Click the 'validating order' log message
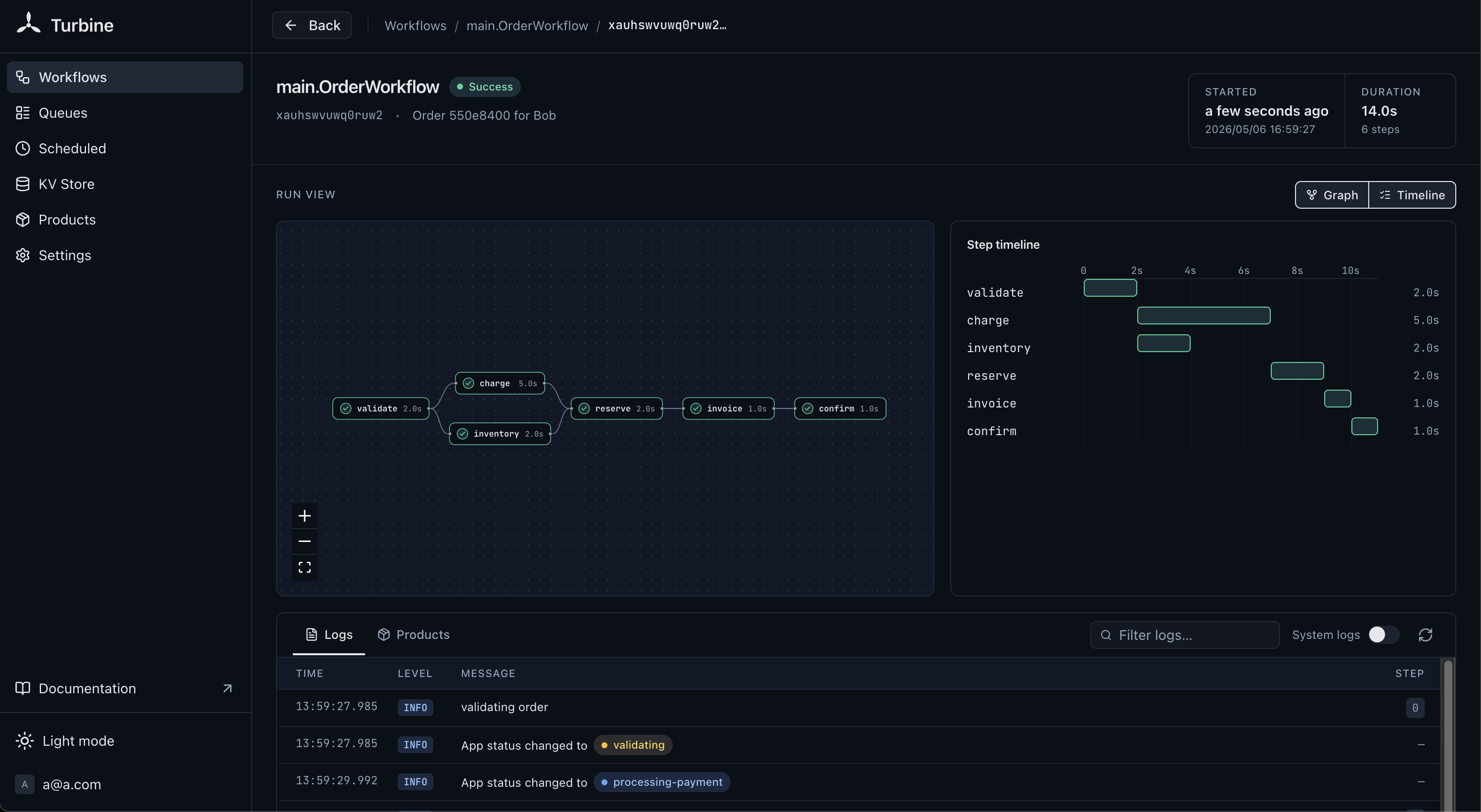Image resolution: width=1481 pixels, height=812 pixels. point(504,708)
